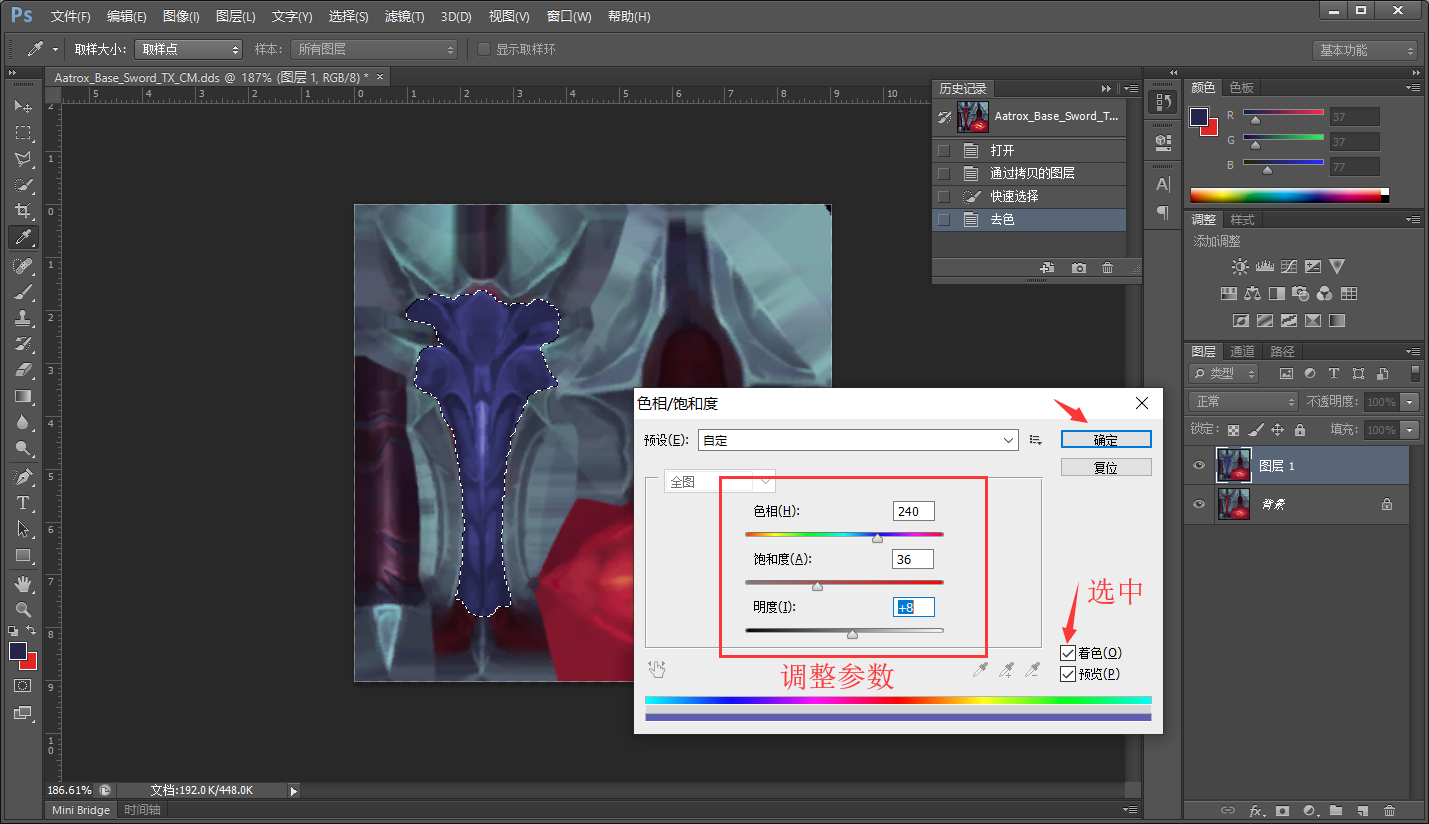
Task: Open the 类型 layer filter dropdown
Action: [1224, 373]
